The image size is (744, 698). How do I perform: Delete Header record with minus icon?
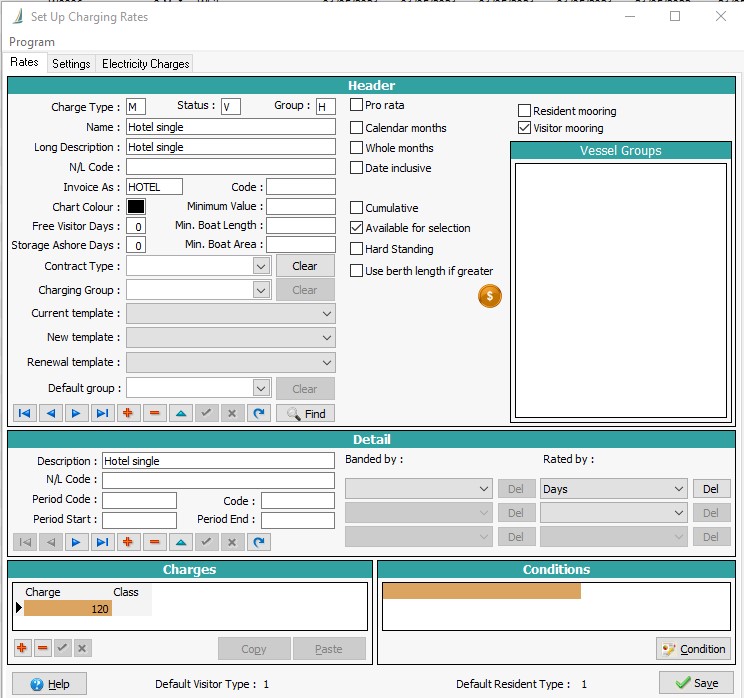154,413
